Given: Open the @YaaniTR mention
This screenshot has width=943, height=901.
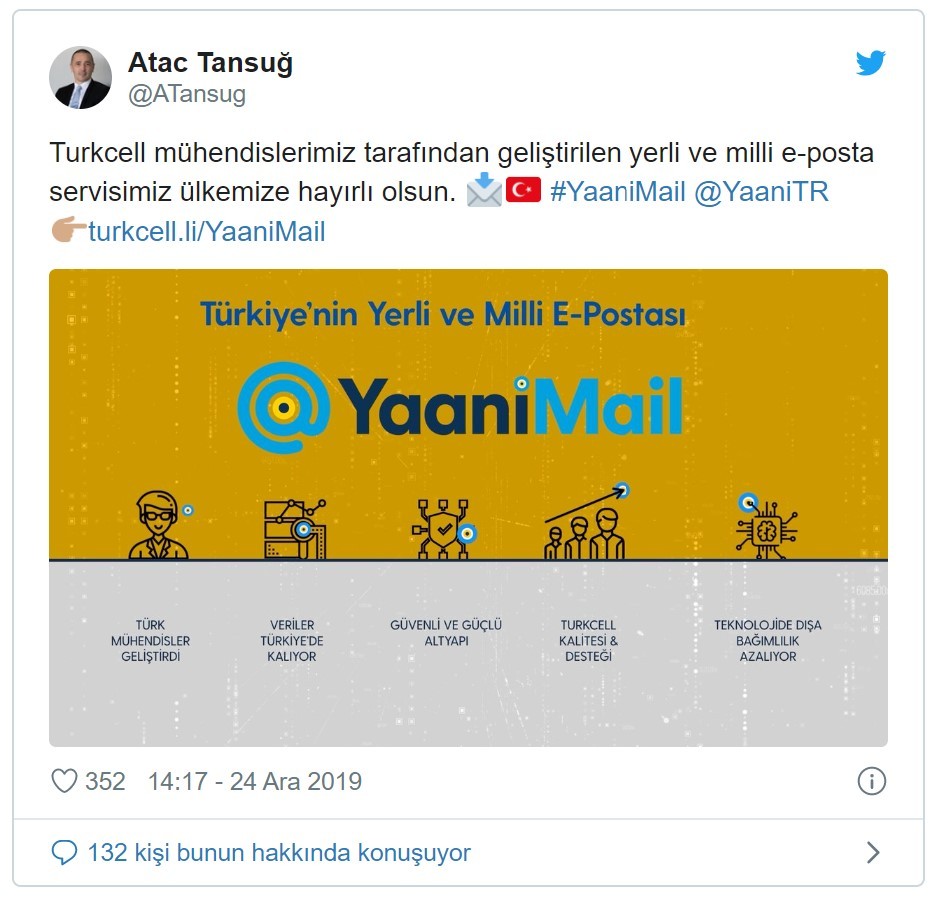Looking at the screenshot, I should pos(761,192).
